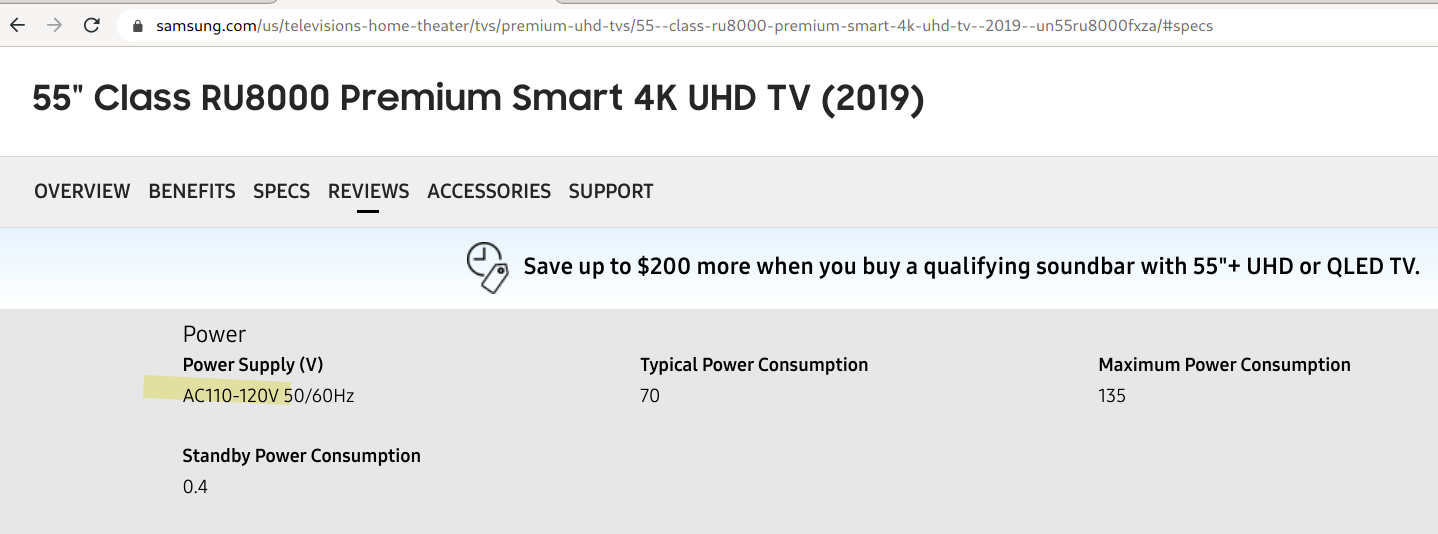Go to the ACCESSORIES tab
The width and height of the screenshot is (1438, 534).
coord(489,191)
